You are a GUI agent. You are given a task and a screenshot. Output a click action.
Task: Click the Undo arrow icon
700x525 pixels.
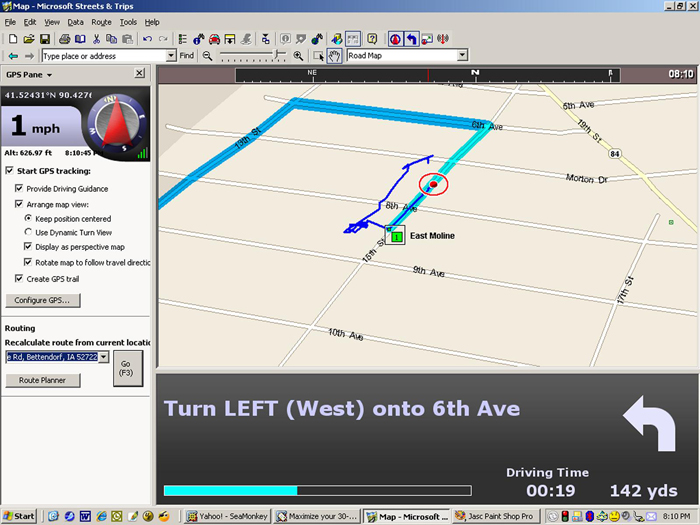[x=147, y=39]
